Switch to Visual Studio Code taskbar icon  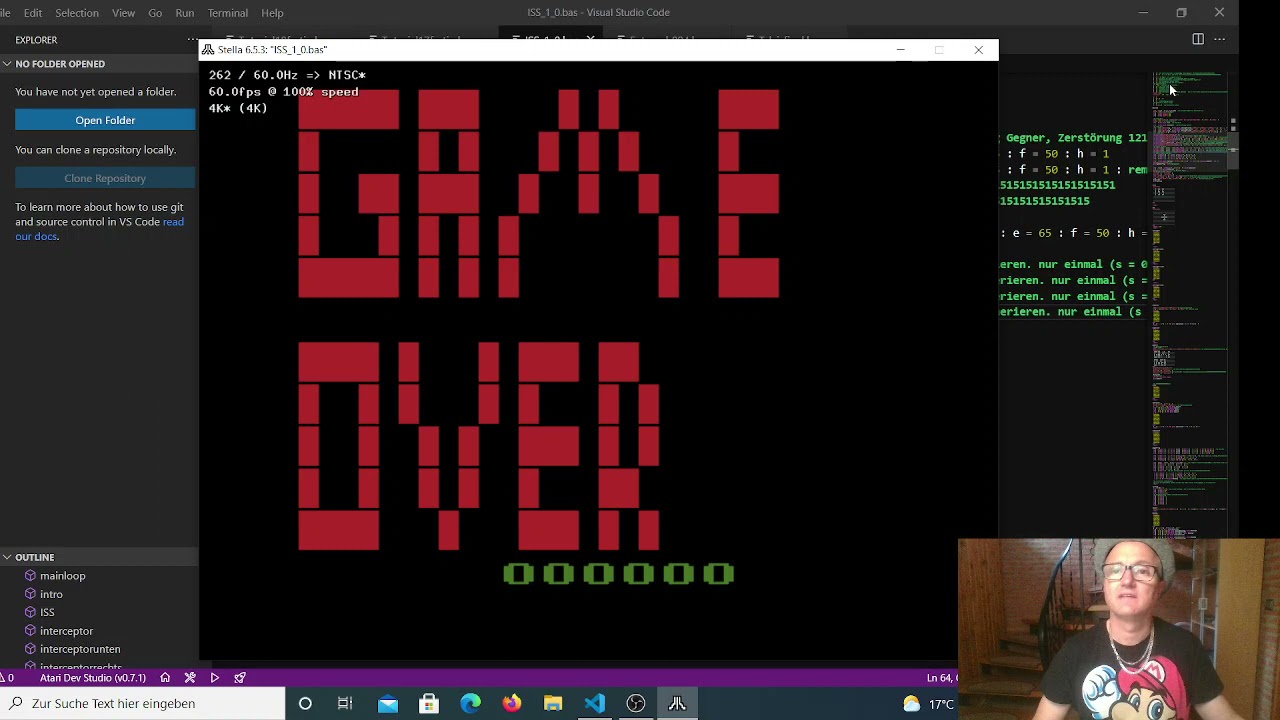[x=595, y=704]
